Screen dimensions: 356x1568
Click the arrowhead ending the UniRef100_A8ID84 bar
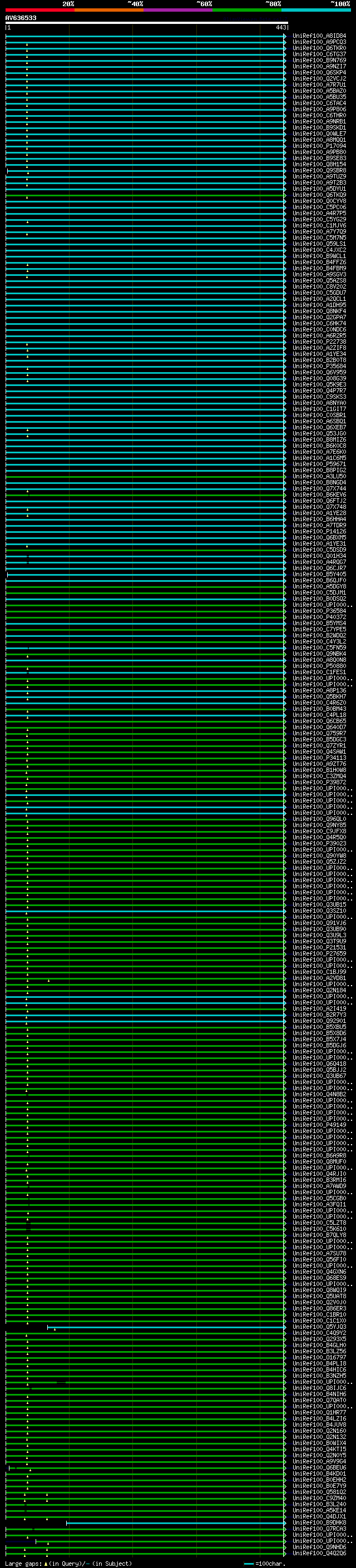click(x=284, y=37)
